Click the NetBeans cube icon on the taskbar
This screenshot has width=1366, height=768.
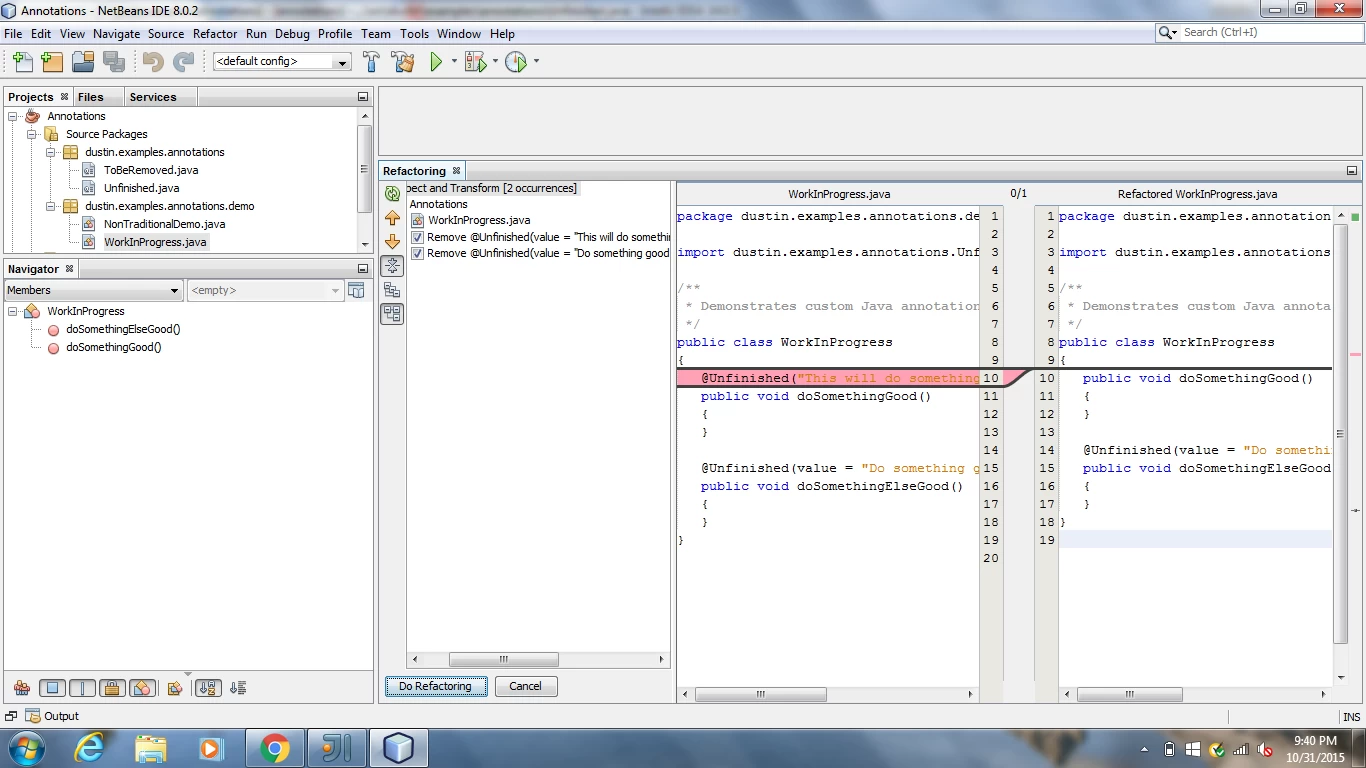pyautogui.click(x=398, y=748)
